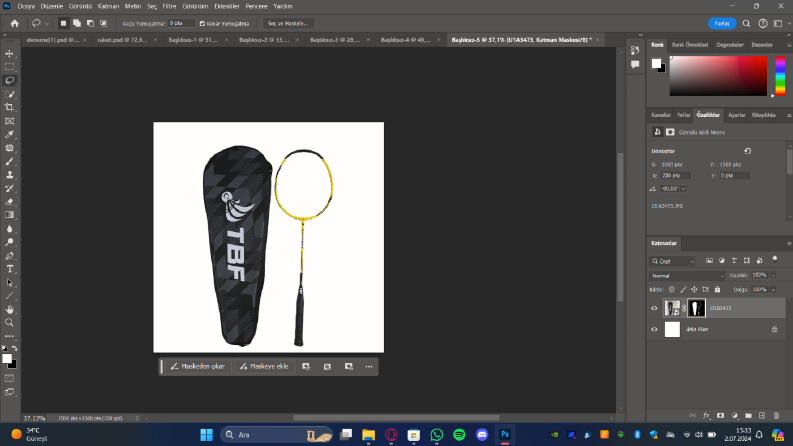Click the add layer style fx icon
Viewport: 793px width, 446px height.
[707, 416]
